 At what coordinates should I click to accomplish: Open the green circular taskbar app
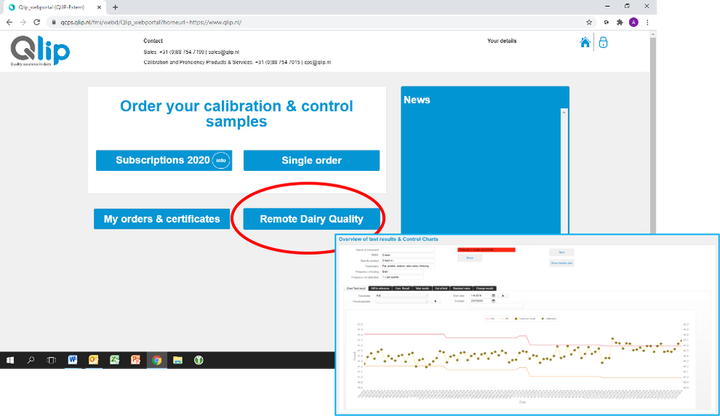(198, 360)
